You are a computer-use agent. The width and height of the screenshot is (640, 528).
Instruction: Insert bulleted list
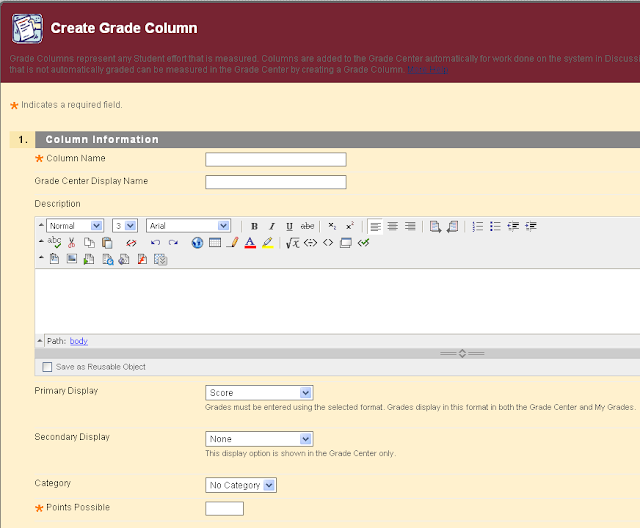[x=495, y=226]
